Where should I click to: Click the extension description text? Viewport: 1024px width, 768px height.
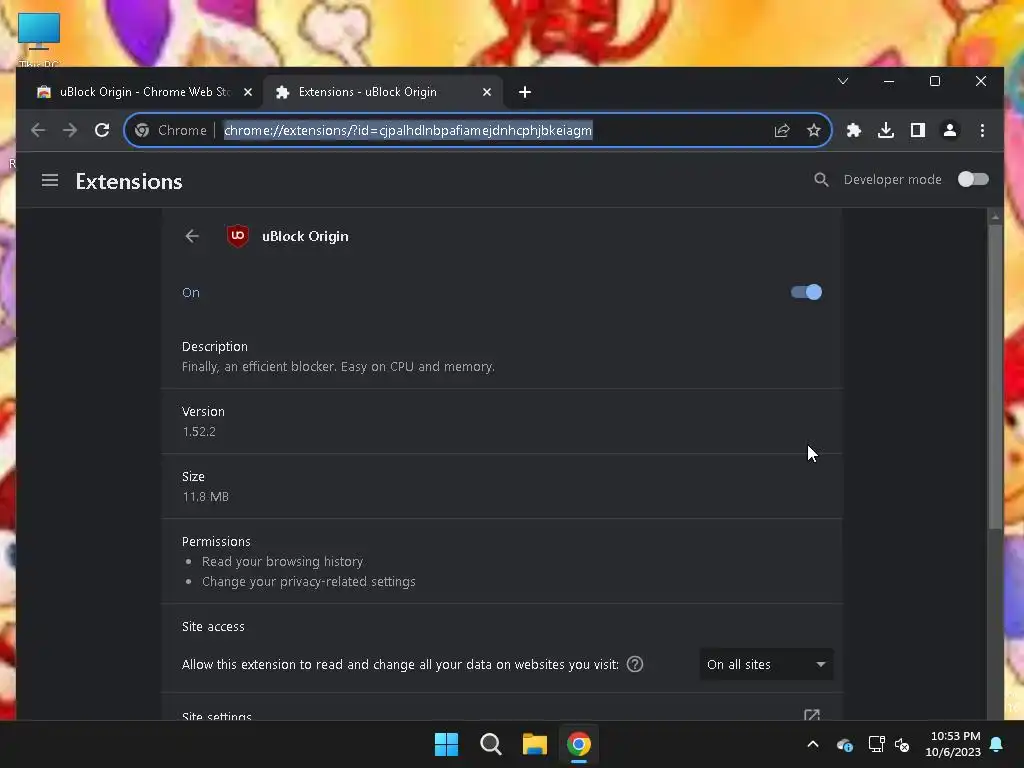pos(338,367)
